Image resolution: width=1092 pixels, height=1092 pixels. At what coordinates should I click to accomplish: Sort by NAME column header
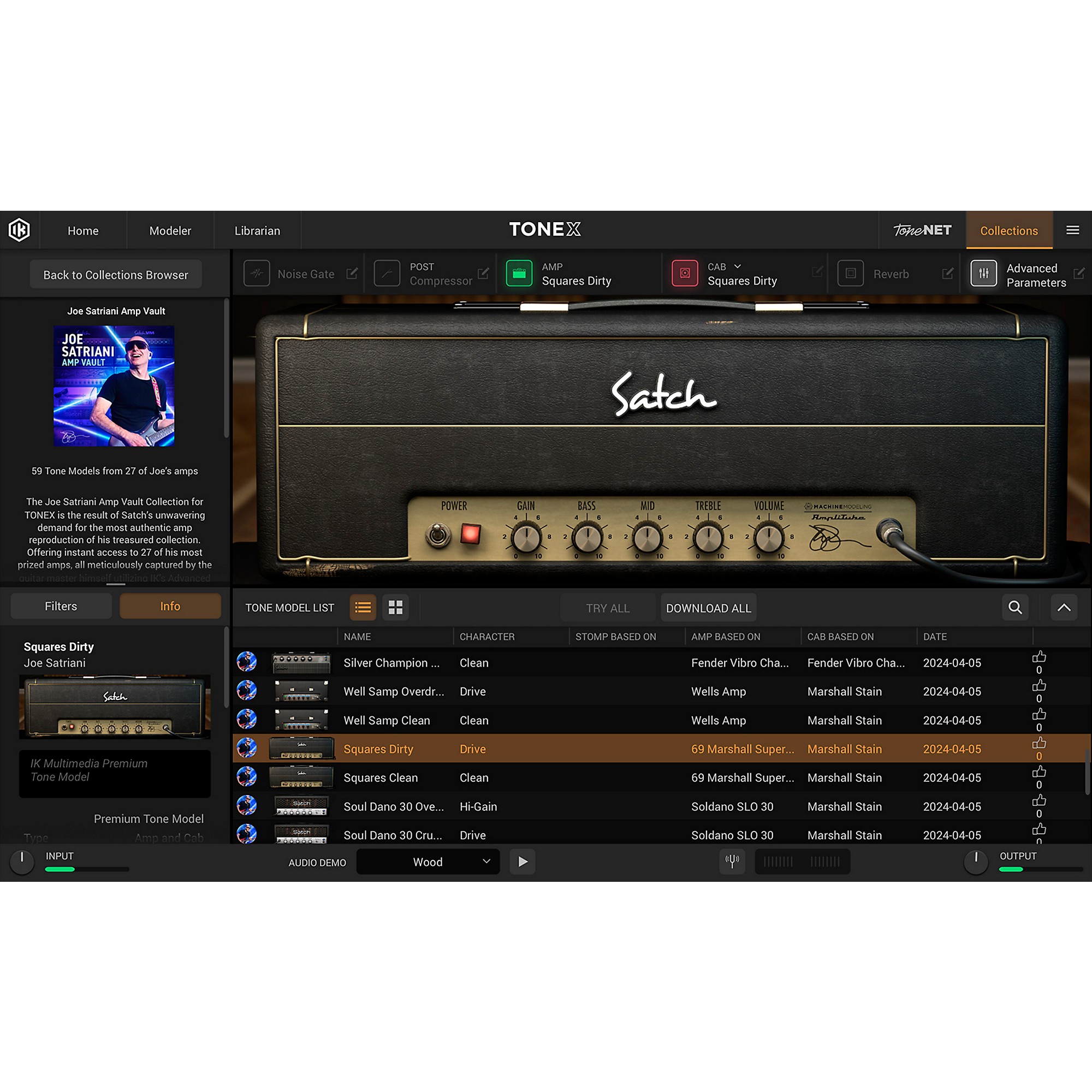click(x=357, y=637)
